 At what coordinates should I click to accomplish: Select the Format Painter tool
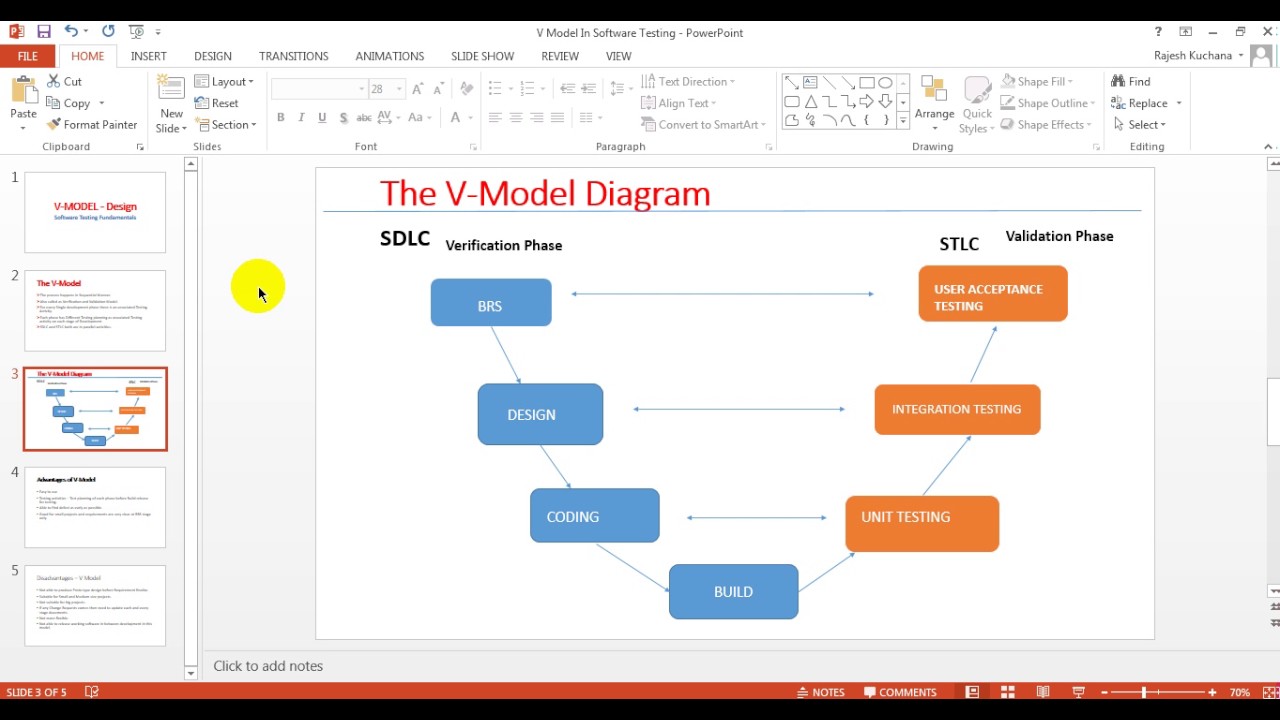pos(91,125)
